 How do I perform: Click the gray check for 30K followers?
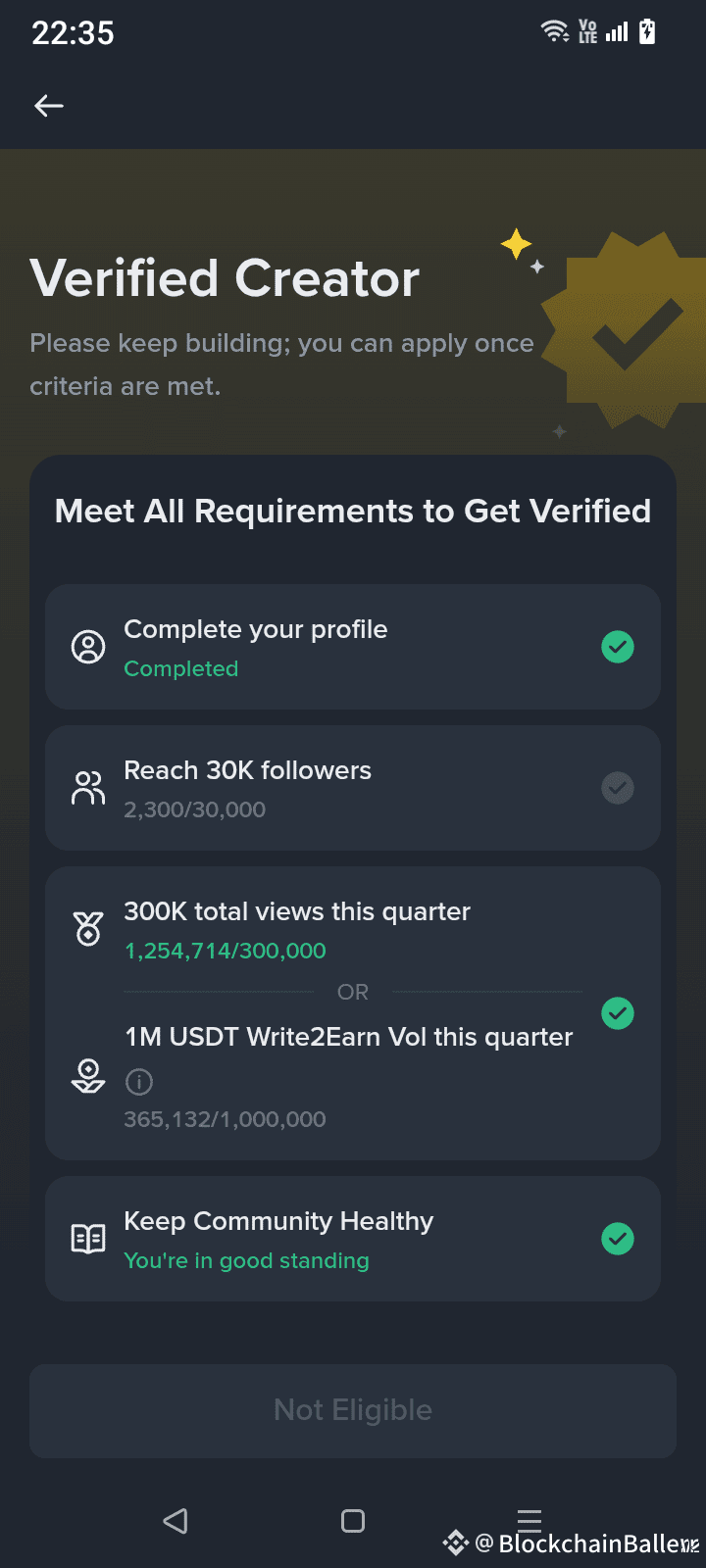pyautogui.click(x=618, y=788)
